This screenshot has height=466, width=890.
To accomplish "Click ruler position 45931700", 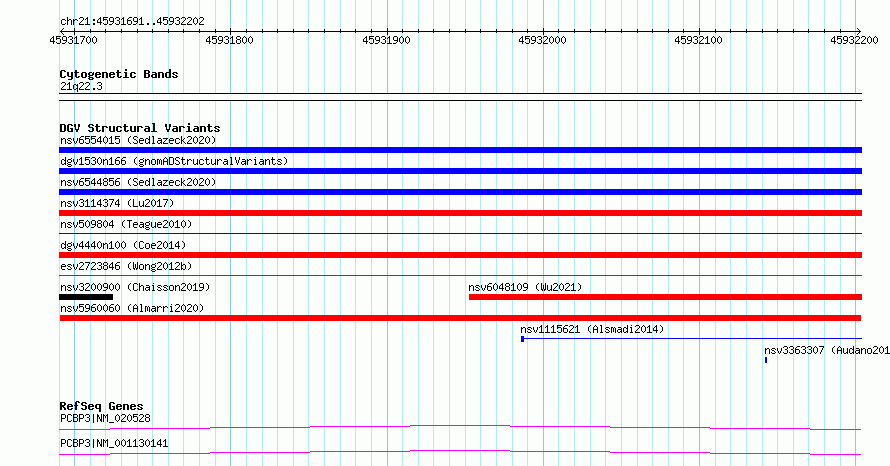I will [73, 40].
